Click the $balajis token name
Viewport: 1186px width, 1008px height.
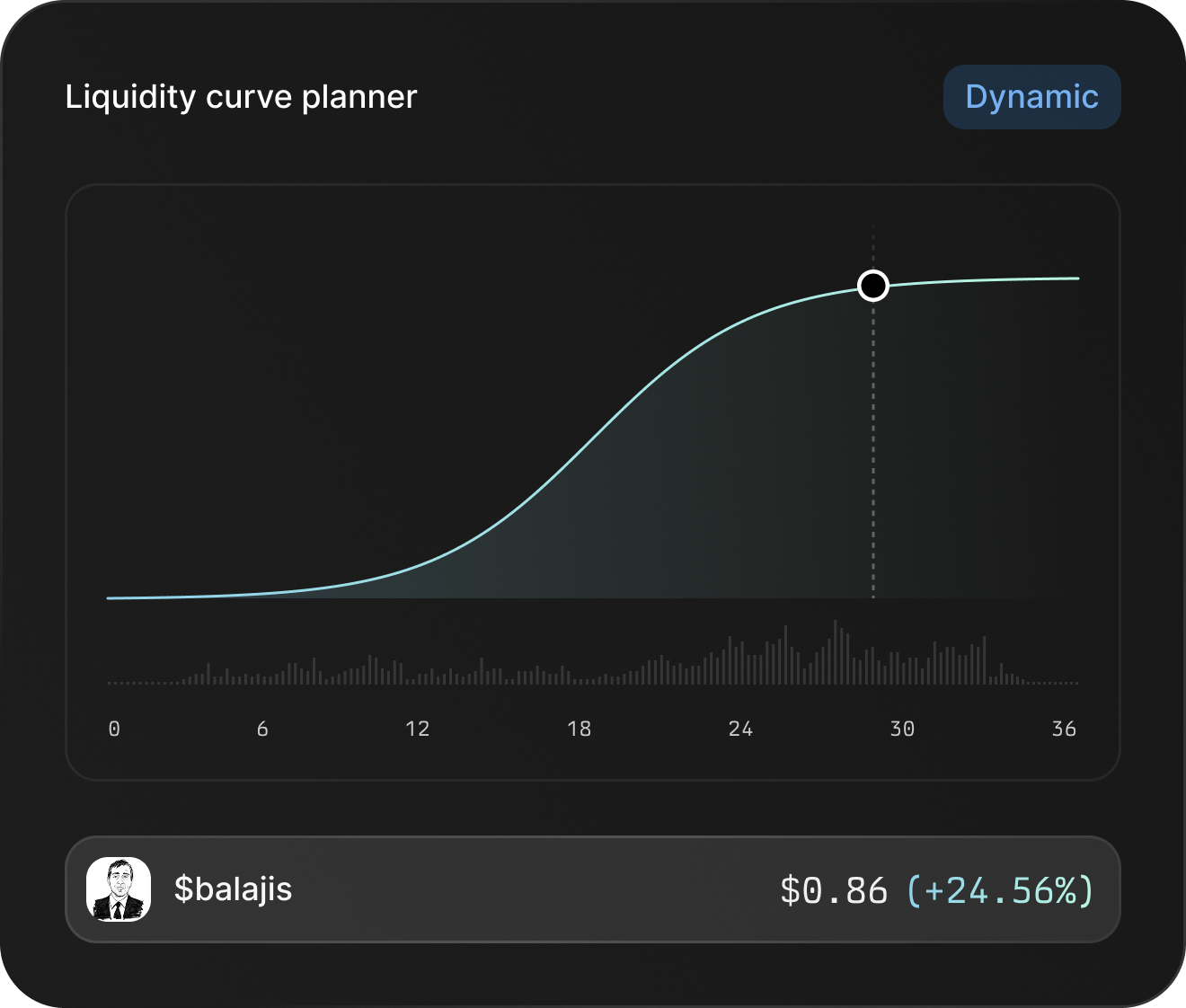pos(233,889)
